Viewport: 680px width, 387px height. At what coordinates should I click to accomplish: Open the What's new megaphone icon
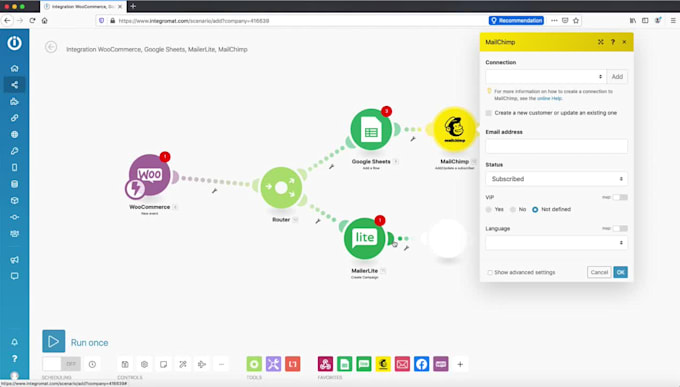point(14,259)
